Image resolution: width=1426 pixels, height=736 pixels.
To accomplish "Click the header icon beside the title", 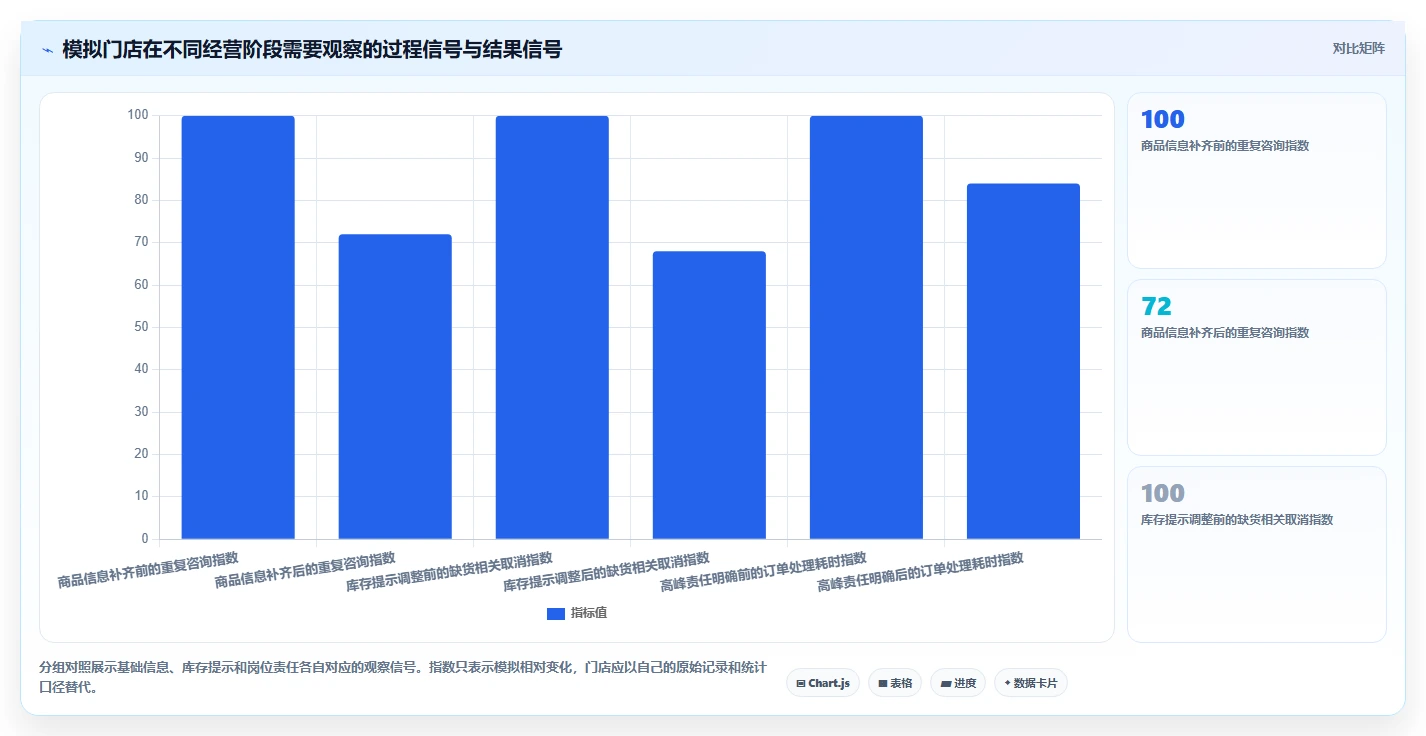I will (x=48, y=49).
